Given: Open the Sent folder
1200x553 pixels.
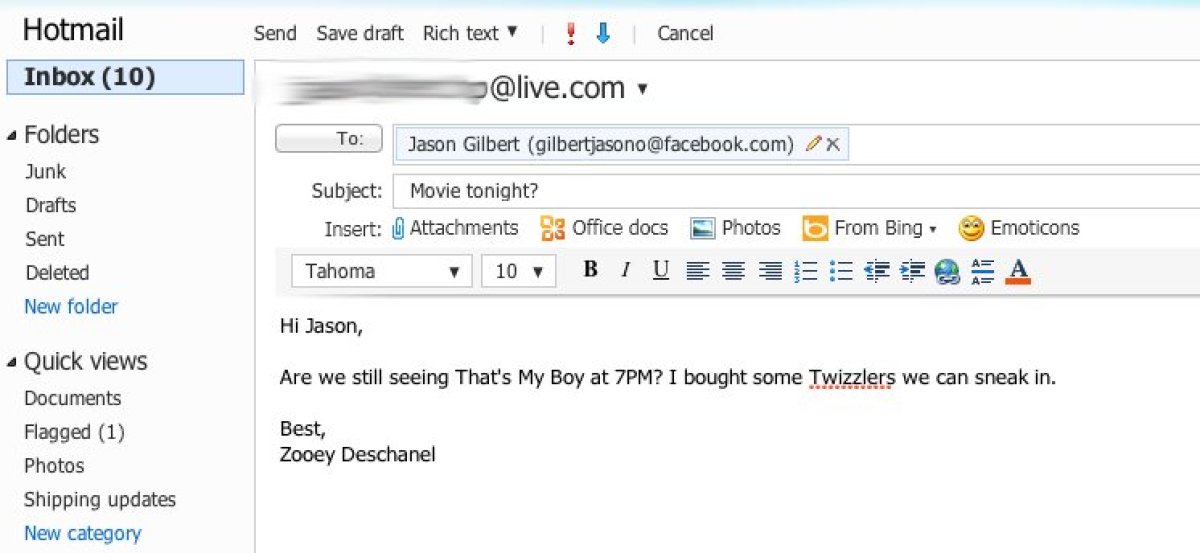Looking at the screenshot, I should (45, 239).
